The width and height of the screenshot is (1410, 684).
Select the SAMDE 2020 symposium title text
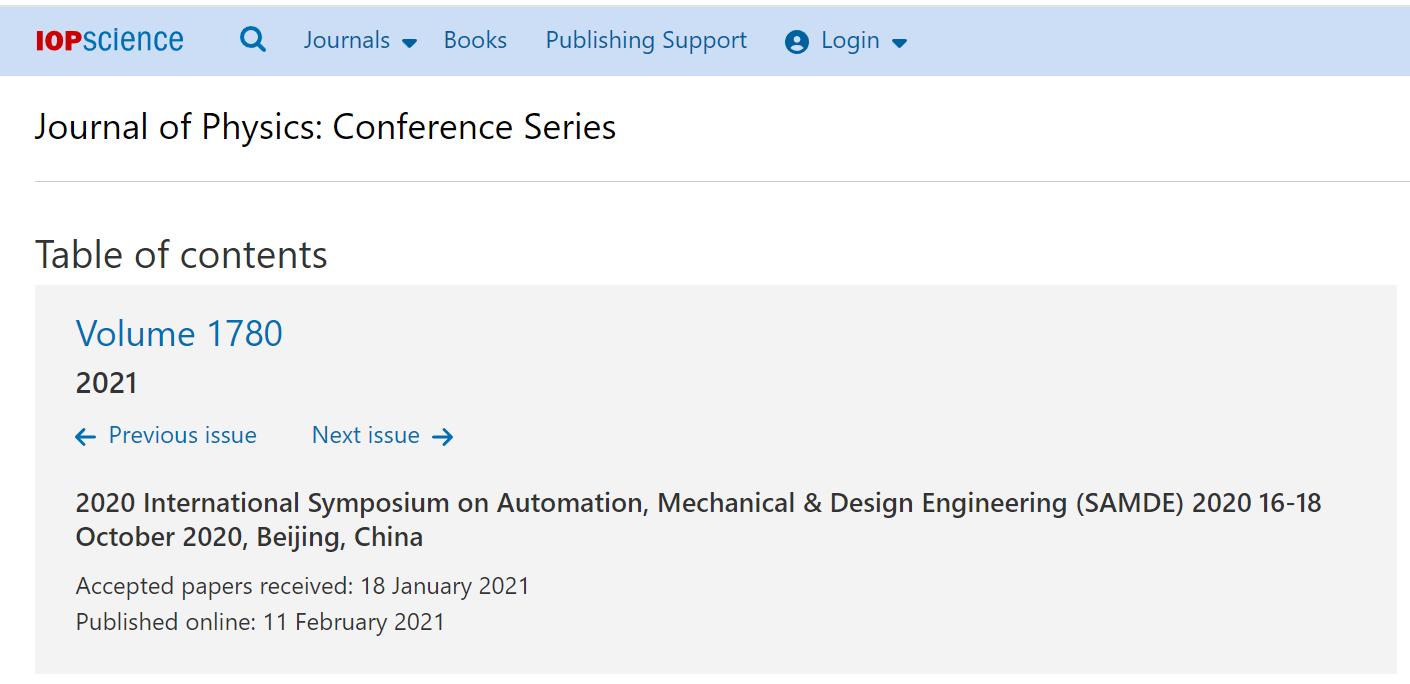click(x=698, y=519)
